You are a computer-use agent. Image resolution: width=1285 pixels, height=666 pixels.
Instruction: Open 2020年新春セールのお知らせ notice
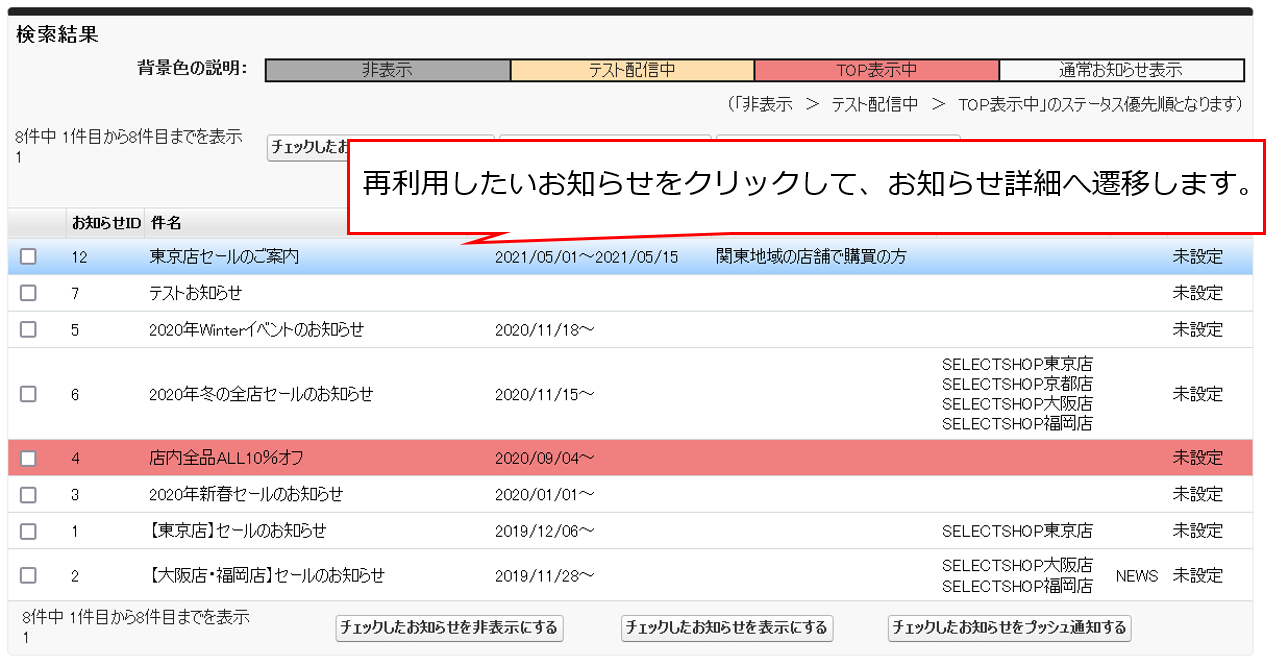point(245,494)
